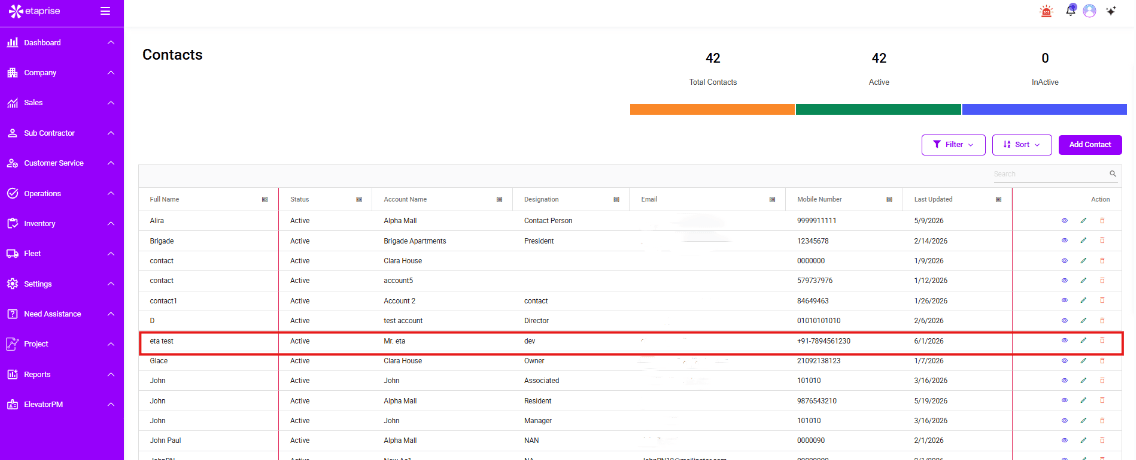Edit the eta test contact
Viewport: 1136px width, 460px height.
point(1083,340)
